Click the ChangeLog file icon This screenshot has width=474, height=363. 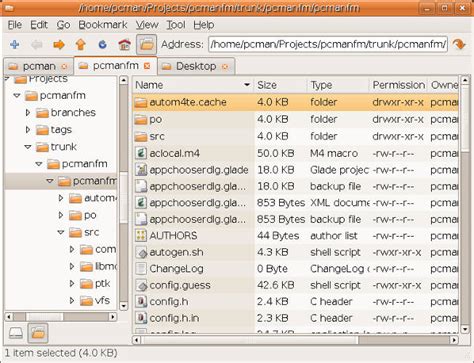click(141, 269)
